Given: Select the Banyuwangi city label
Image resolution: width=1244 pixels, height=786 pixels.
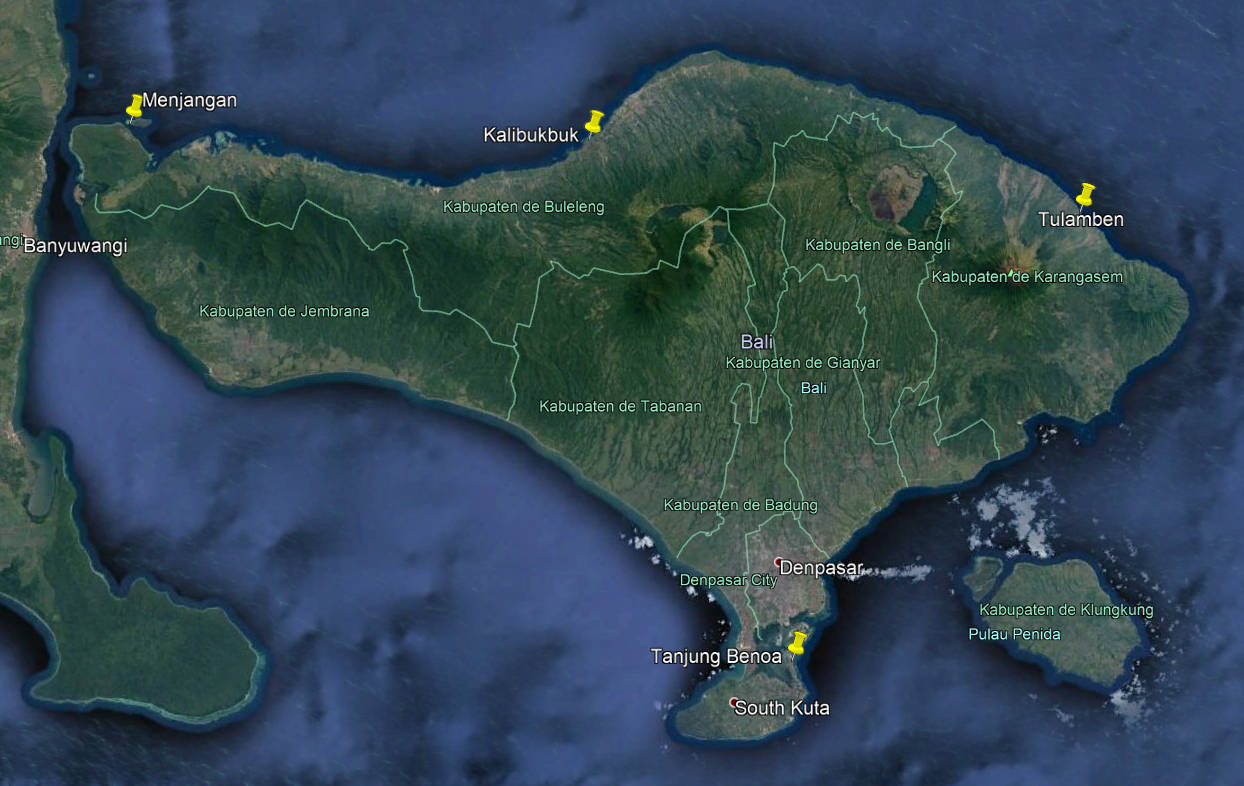Looking at the screenshot, I should click(x=75, y=246).
